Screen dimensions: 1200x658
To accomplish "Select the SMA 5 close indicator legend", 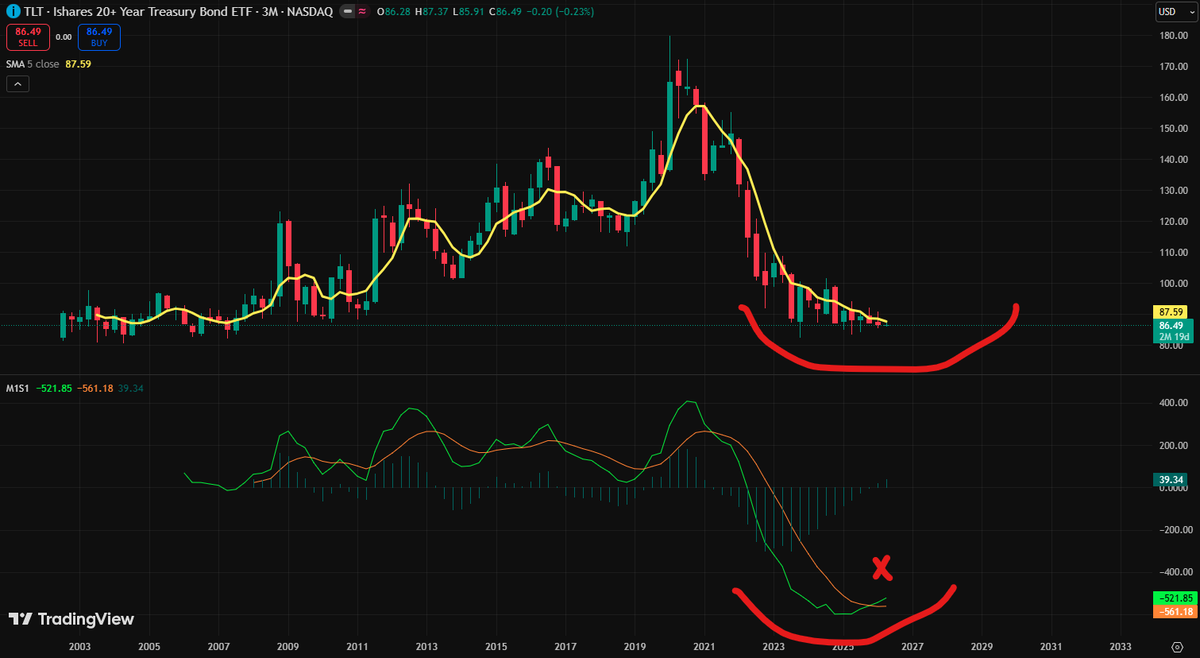I will tap(33, 62).
